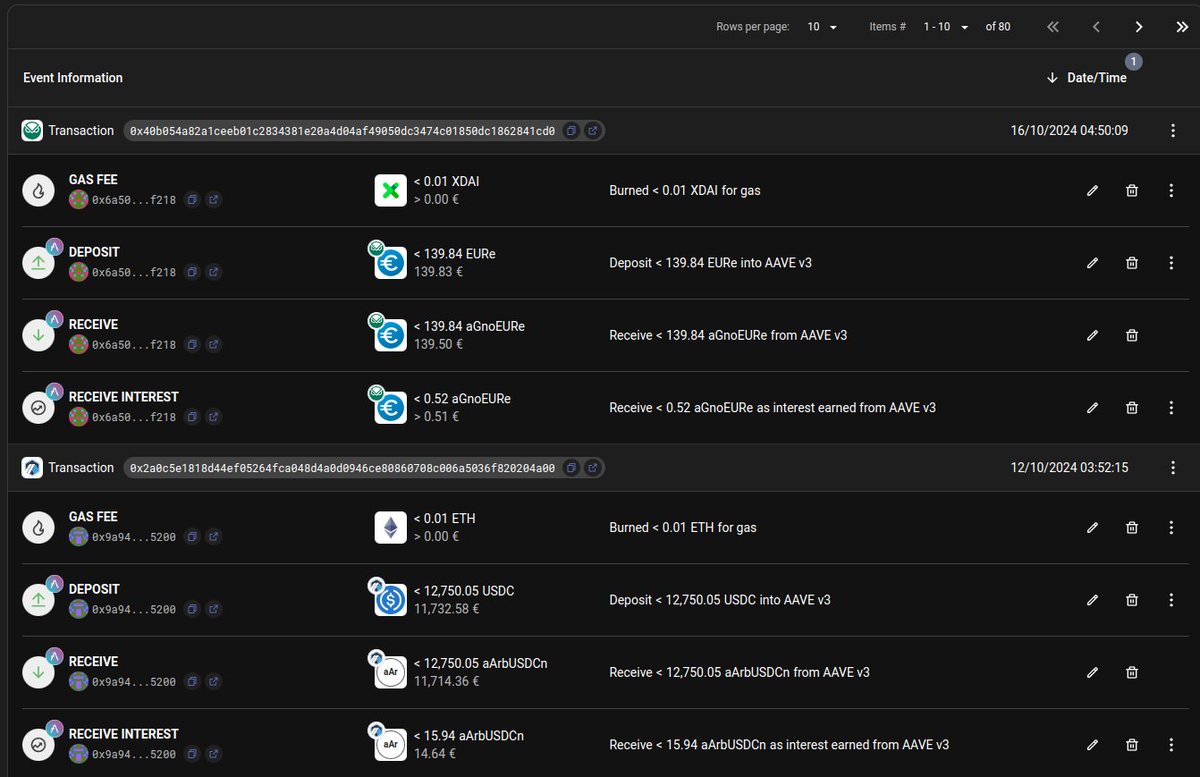1200x777 pixels.
Task: Open more options for XDAI gas fee event
Action: click(x=1171, y=190)
